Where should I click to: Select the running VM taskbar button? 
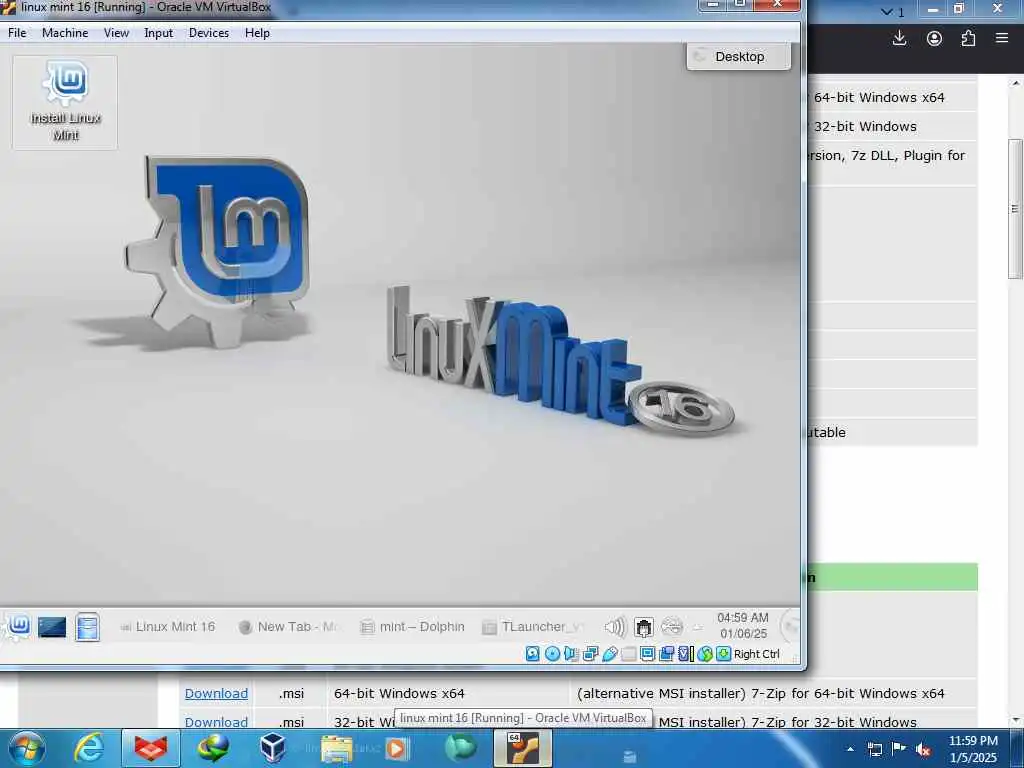(522, 748)
